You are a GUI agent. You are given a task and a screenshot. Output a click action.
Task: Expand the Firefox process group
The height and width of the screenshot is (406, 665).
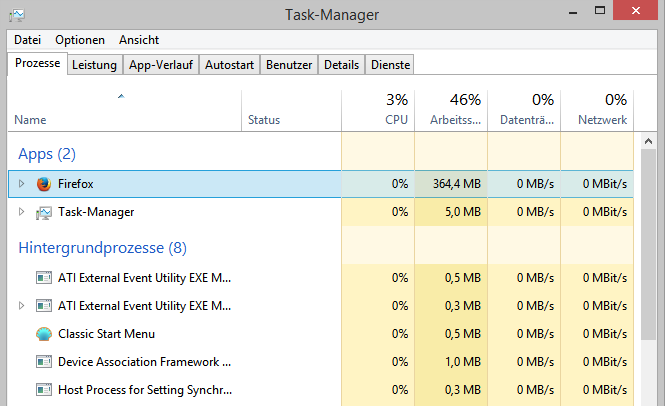pos(21,184)
